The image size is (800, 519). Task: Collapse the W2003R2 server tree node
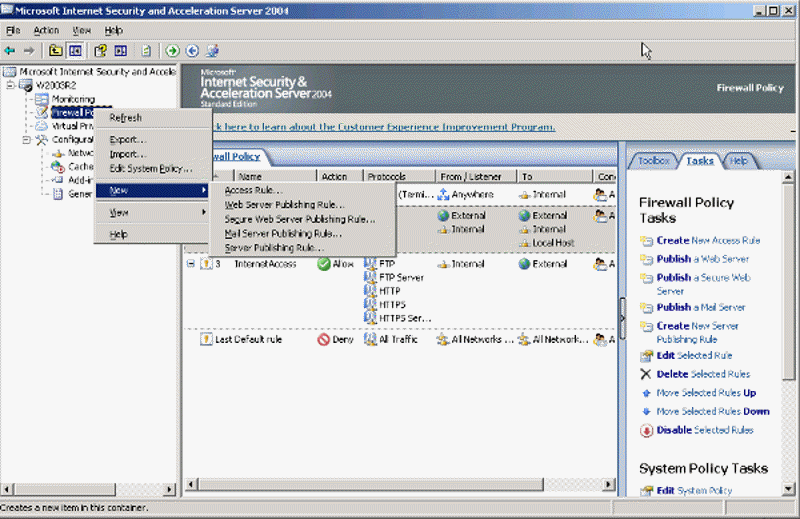pyautogui.click(x=11, y=85)
